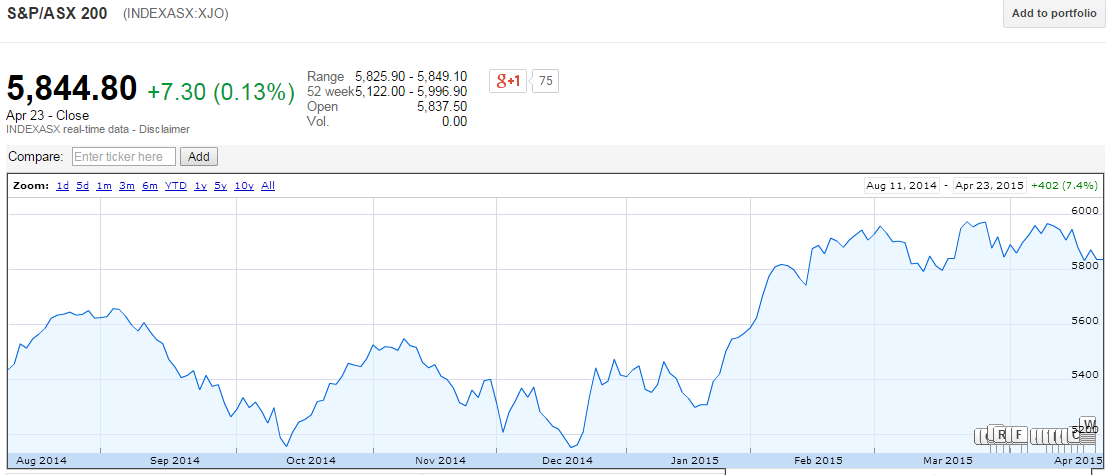Click the 52 week range 5,122.00 - 5,996.90
The height and width of the screenshot is (475, 1106).
pyautogui.click(x=411, y=91)
